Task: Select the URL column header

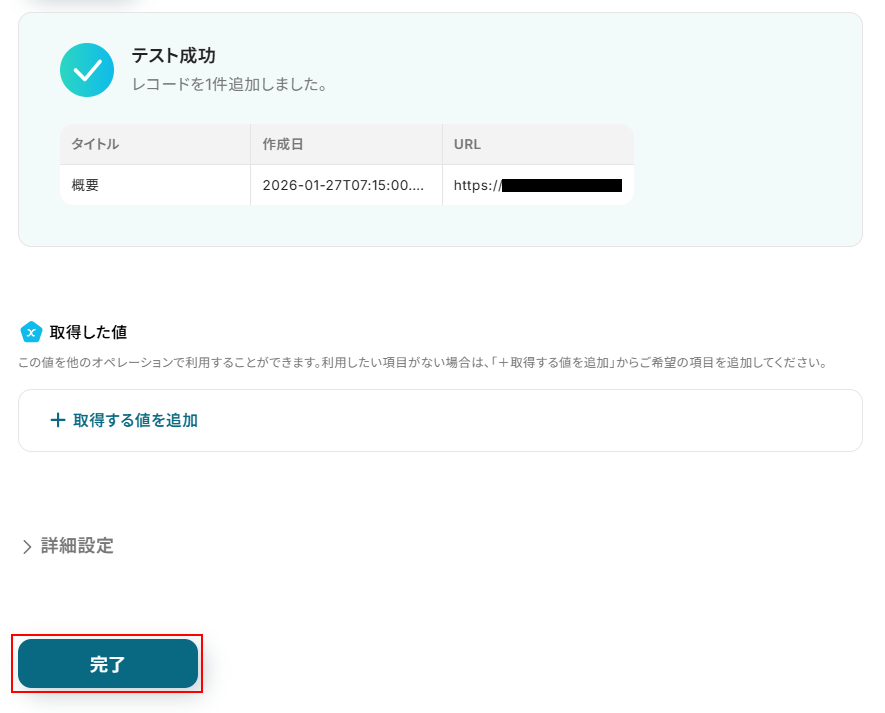Action: (538, 145)
